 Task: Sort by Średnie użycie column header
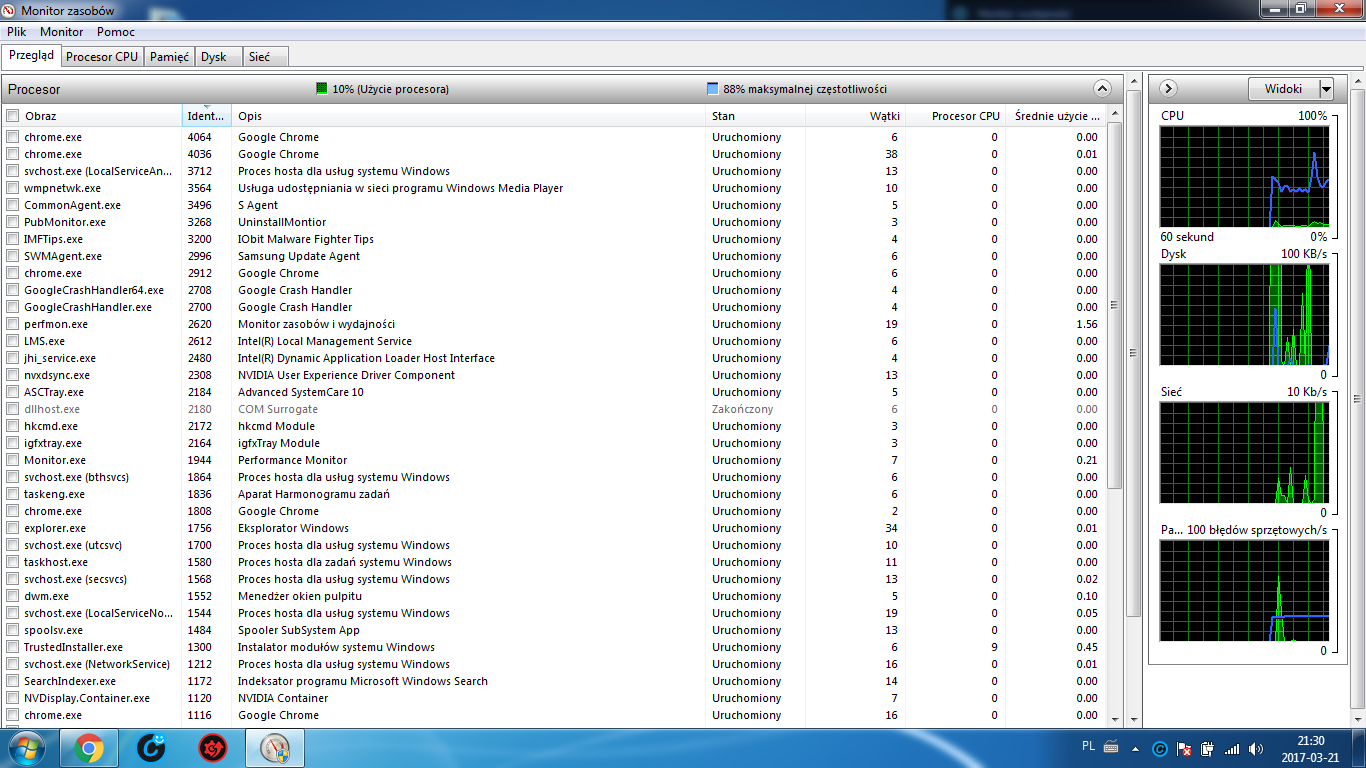(1055, 116)
